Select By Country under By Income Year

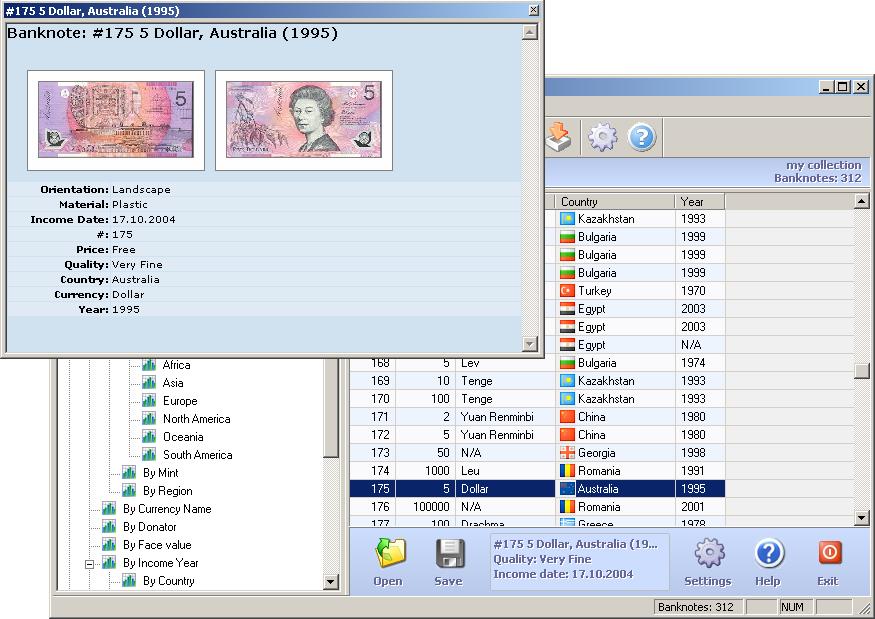point(169,581)
